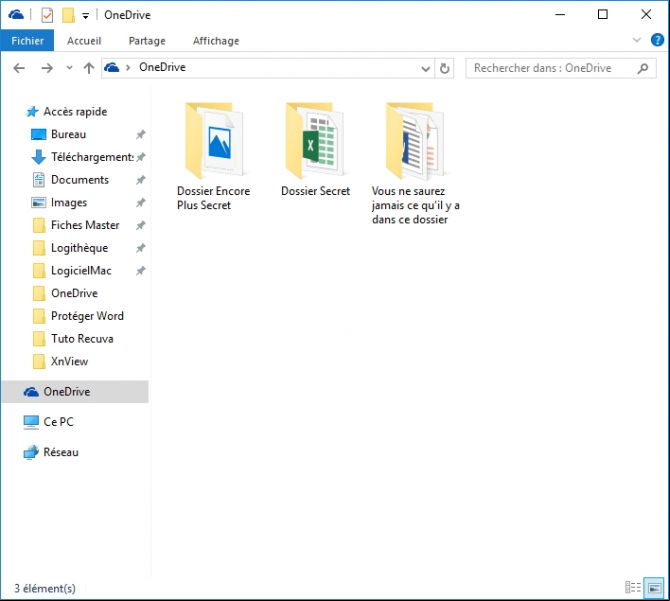The height and width of the screenshot is (601, 670).
Task: Open the address bar history dropdown
Action: (x=426, y=68)
